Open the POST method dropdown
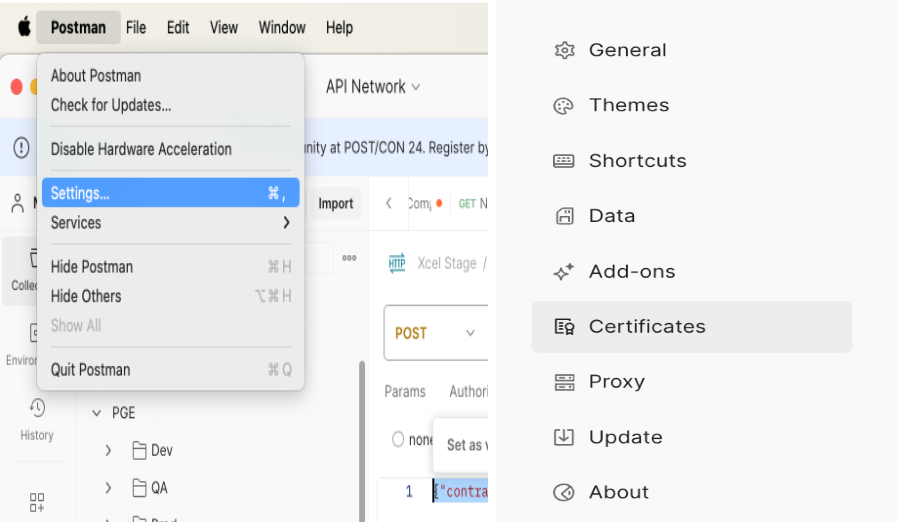This screenshot has width=918, height=522. [436, 333]
